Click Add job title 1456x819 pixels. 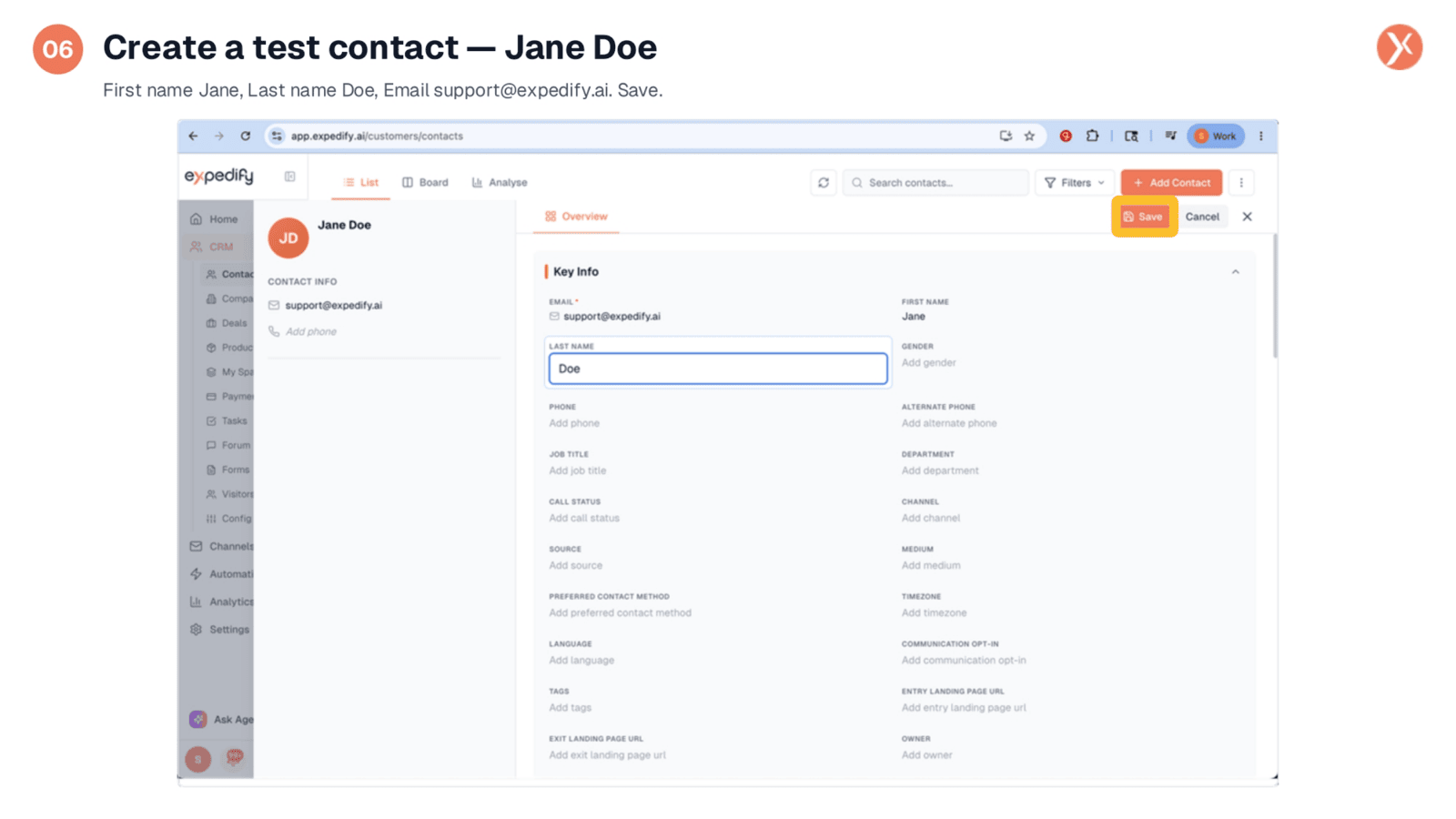[x=577, y=470]
